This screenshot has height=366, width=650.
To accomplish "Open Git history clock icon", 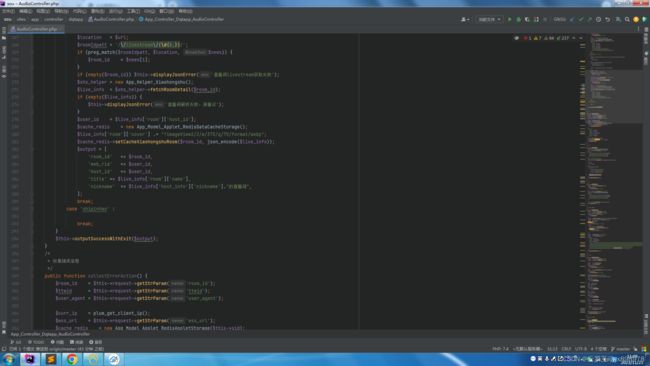I will (598, 19).
